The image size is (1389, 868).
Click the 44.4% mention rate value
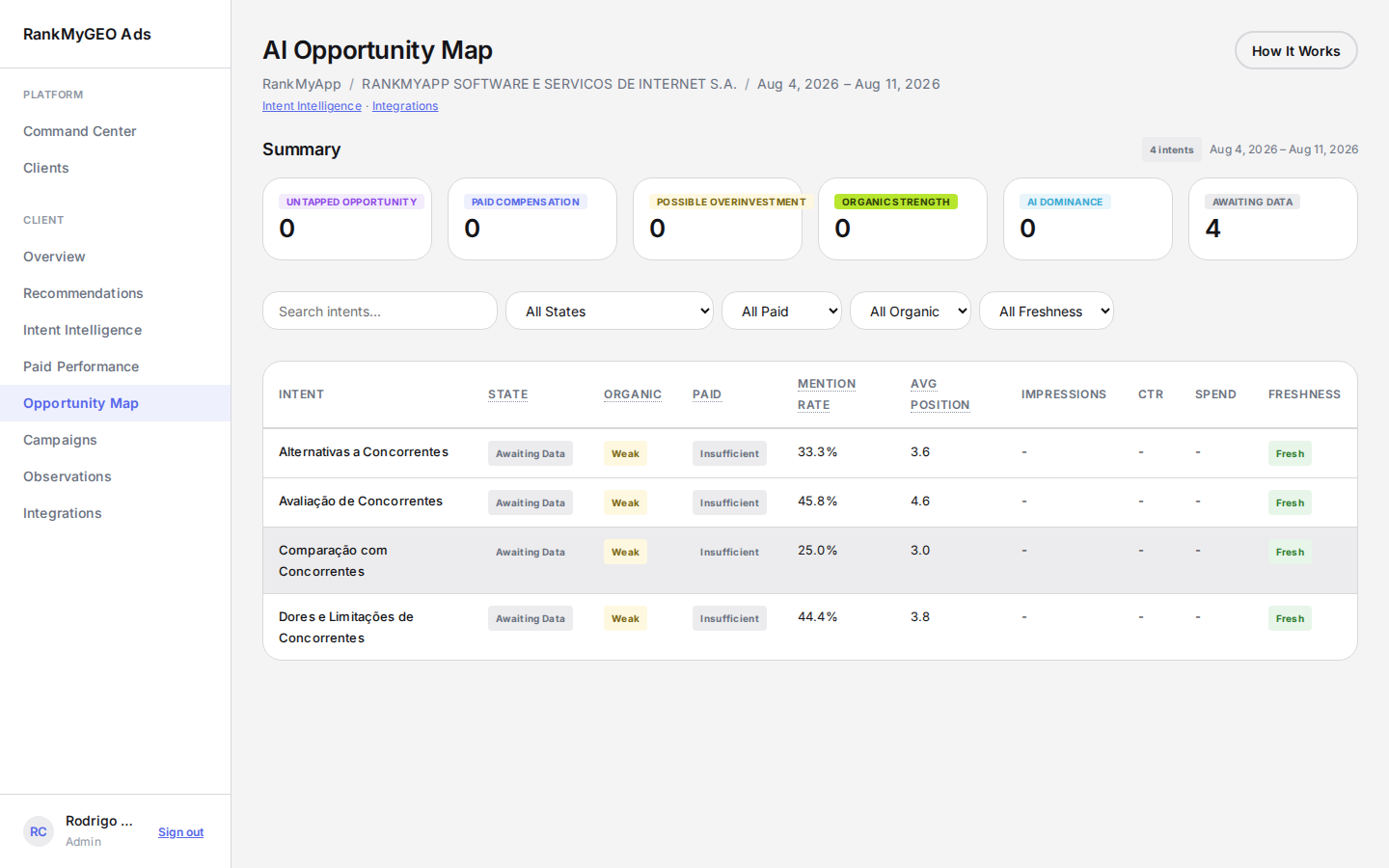pyautogui.click(x=818, y=616)
